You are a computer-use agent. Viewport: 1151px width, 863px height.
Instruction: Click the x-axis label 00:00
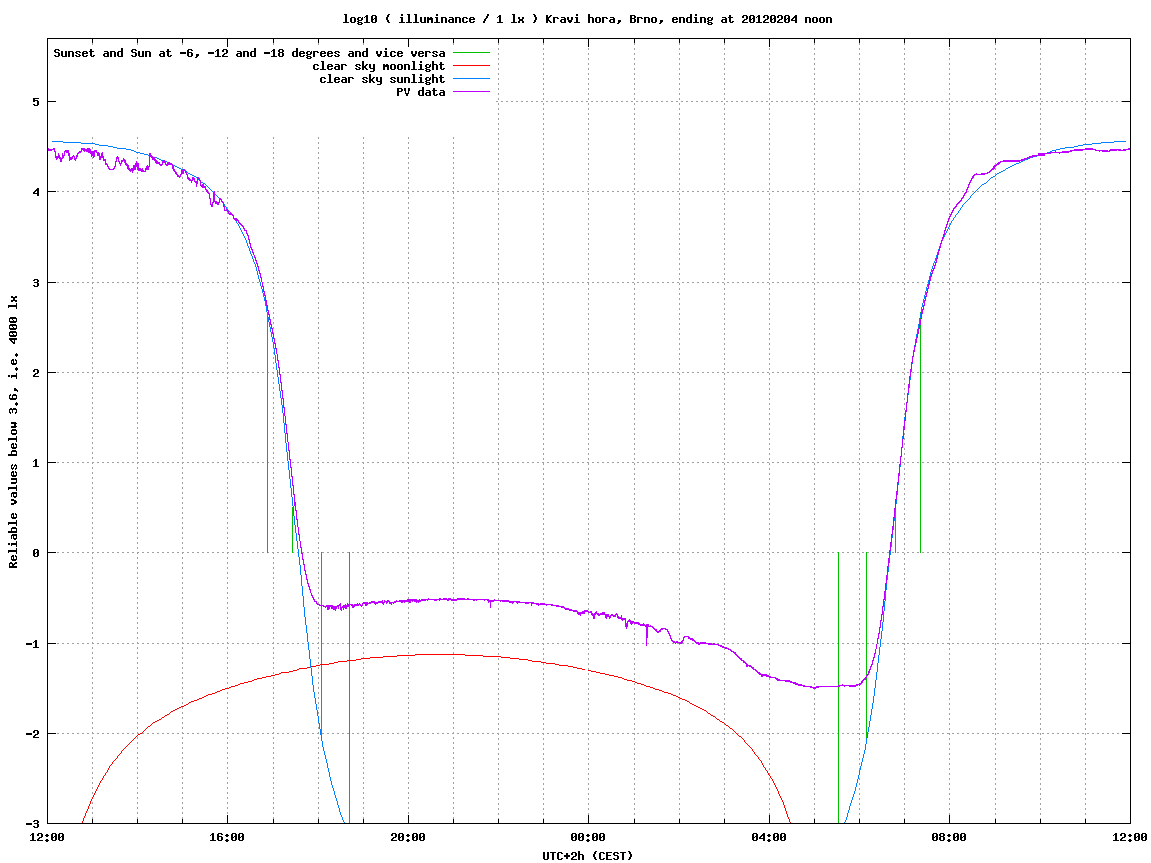point(589,837)
